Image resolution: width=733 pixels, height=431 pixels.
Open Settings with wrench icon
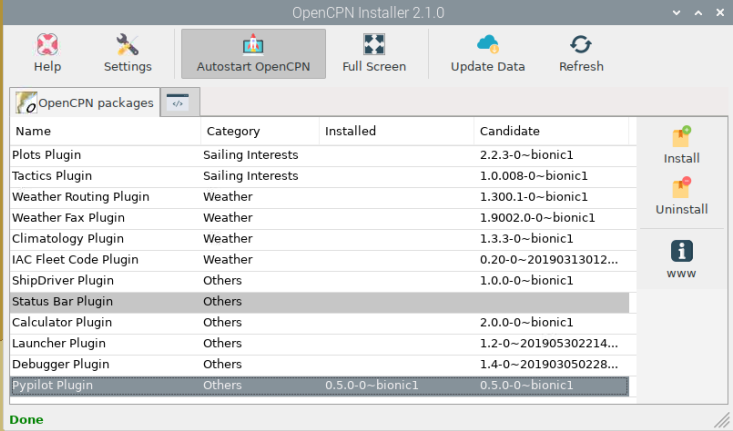(127, 53)
